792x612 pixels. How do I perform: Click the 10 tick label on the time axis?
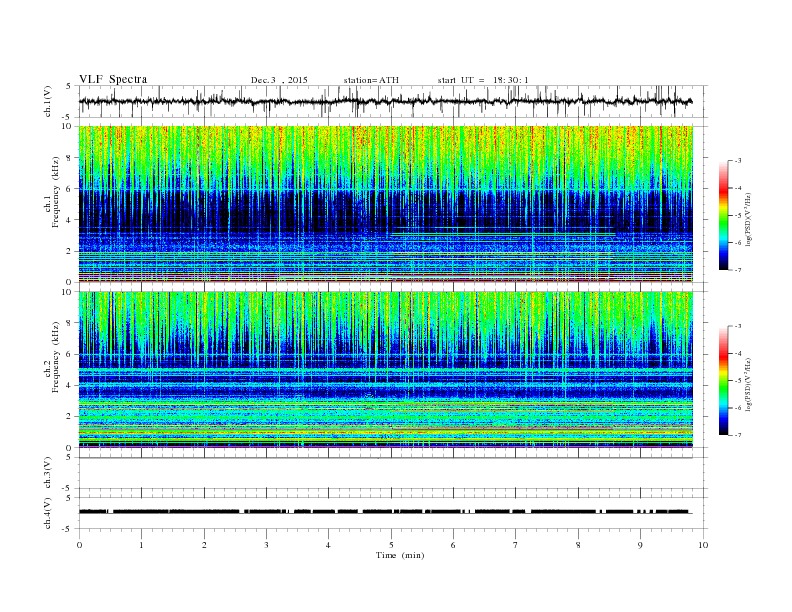tap(703, 545)
